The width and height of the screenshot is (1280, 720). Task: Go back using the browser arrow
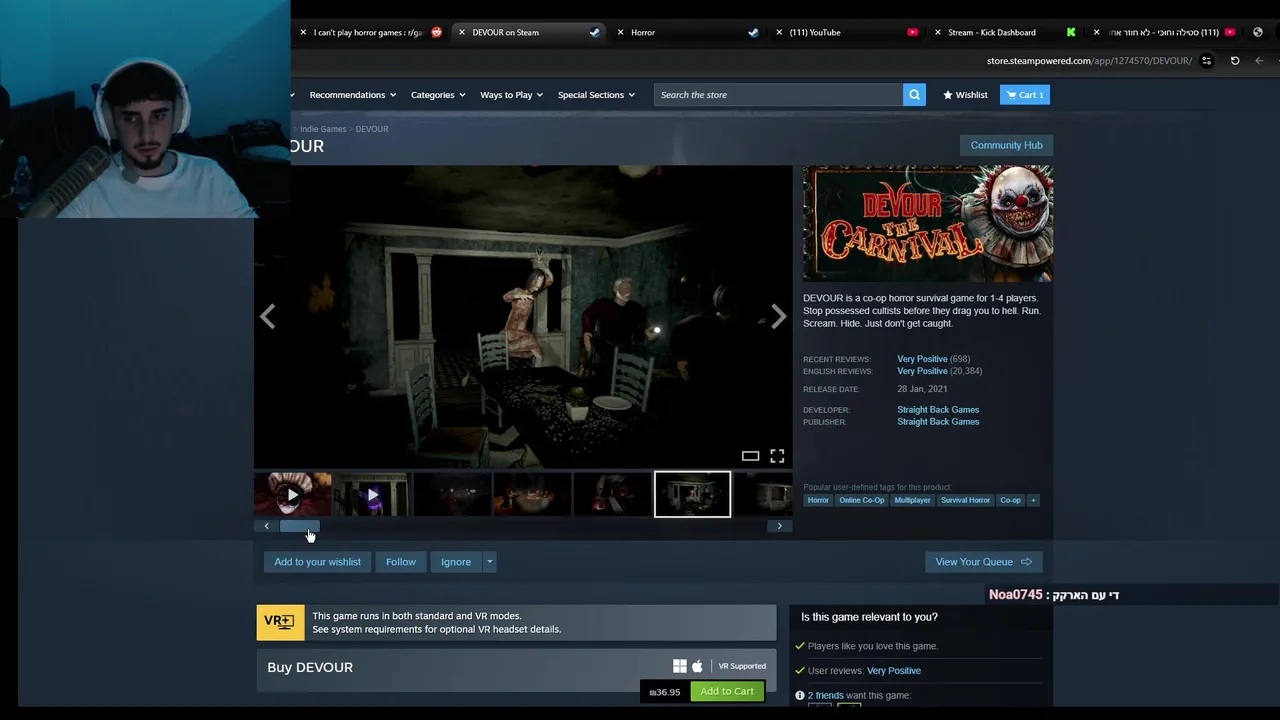[x=1259, y=61]
